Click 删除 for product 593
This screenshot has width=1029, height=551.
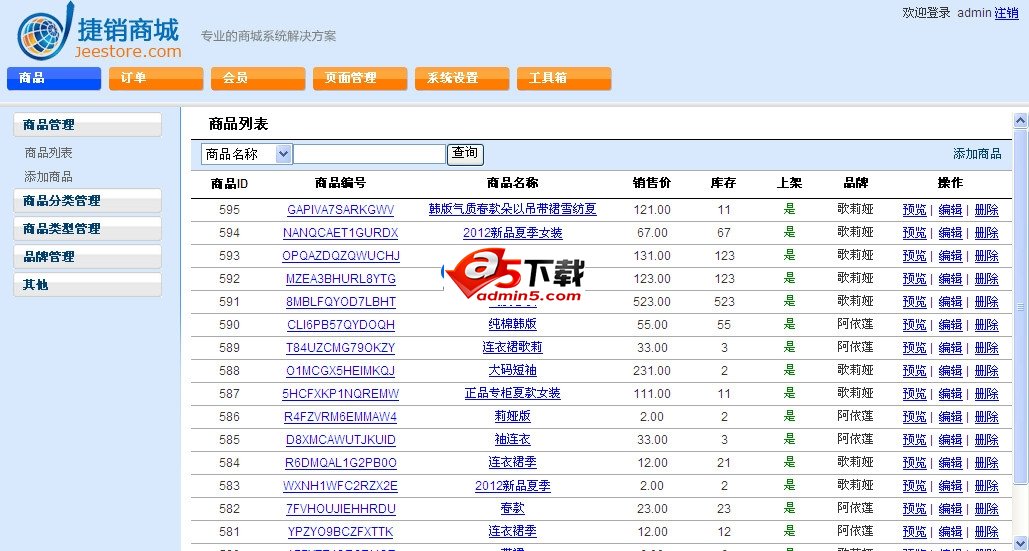coord(986,256)
